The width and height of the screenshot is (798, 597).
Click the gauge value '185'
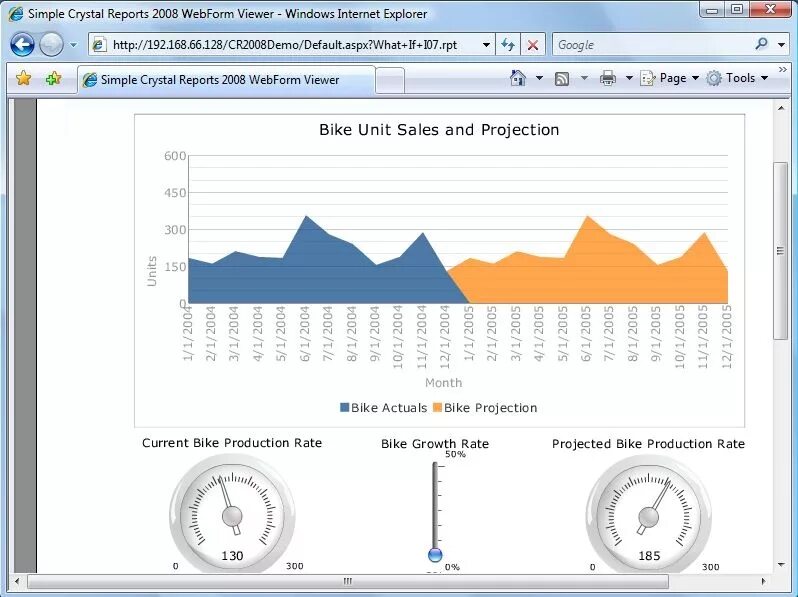click(649, 556)
